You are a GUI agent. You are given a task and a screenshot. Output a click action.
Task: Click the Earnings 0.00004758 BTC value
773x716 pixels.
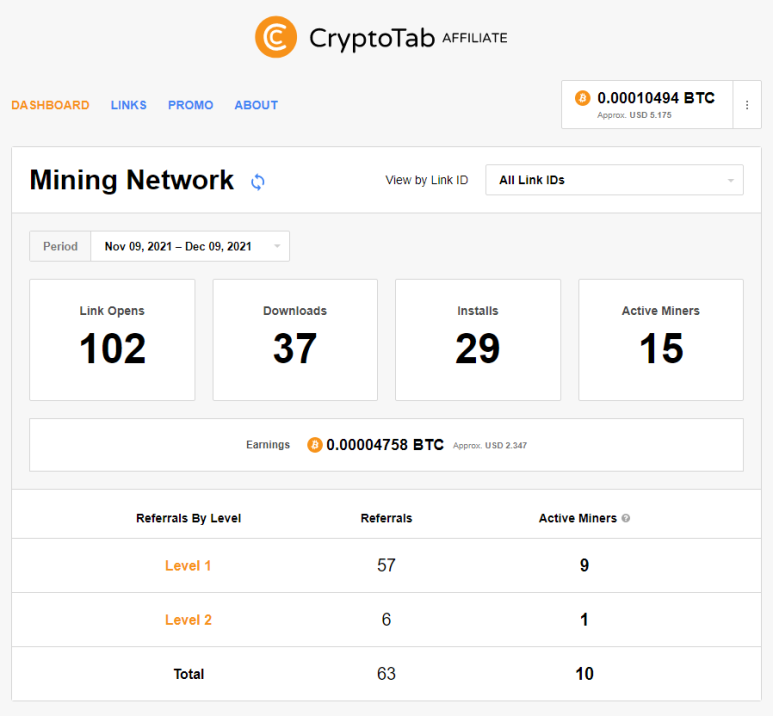[385, 445]
